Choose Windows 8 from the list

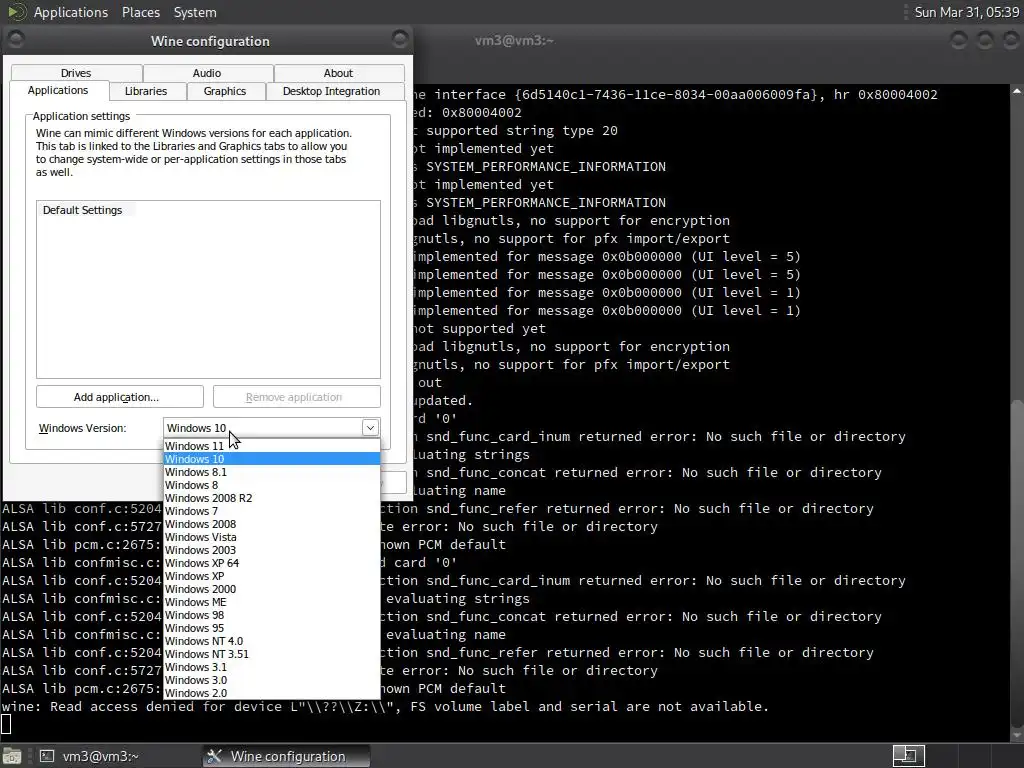pyautogui.click(x=272, y=485)
